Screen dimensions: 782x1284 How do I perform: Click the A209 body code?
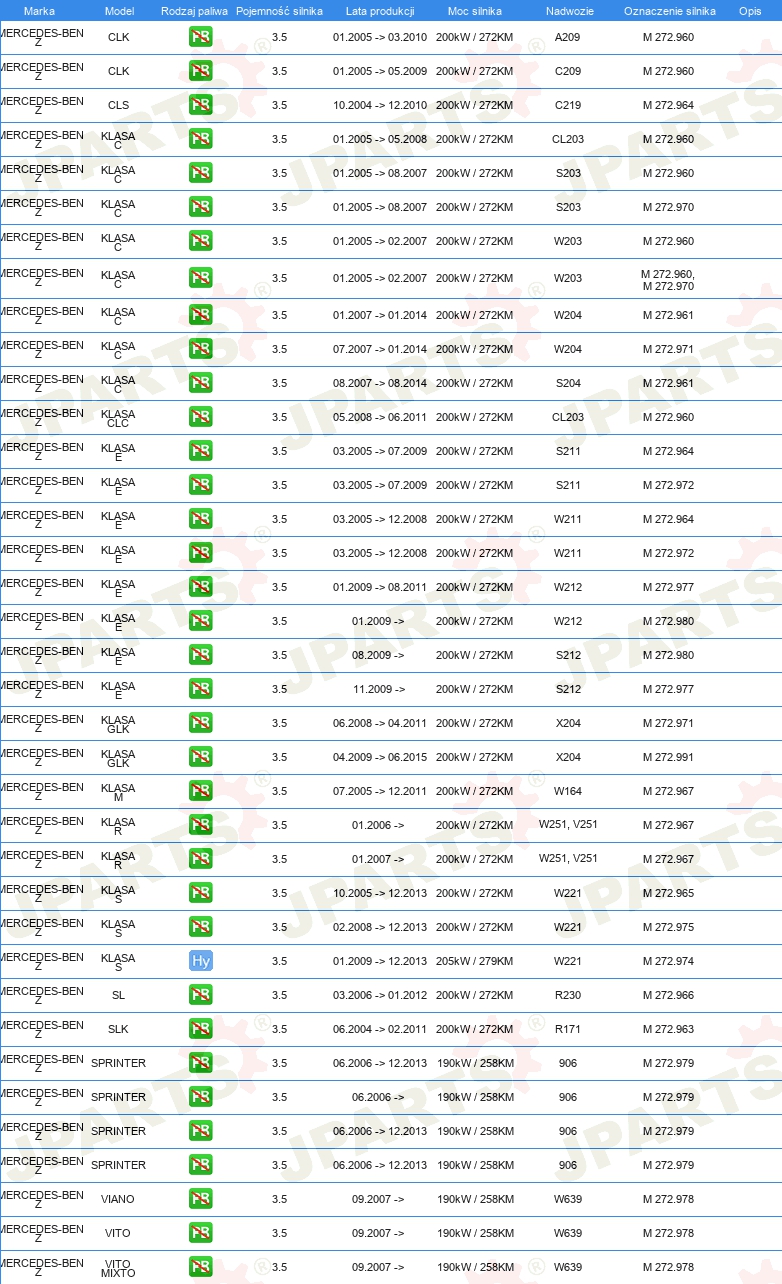click(568, 37)
